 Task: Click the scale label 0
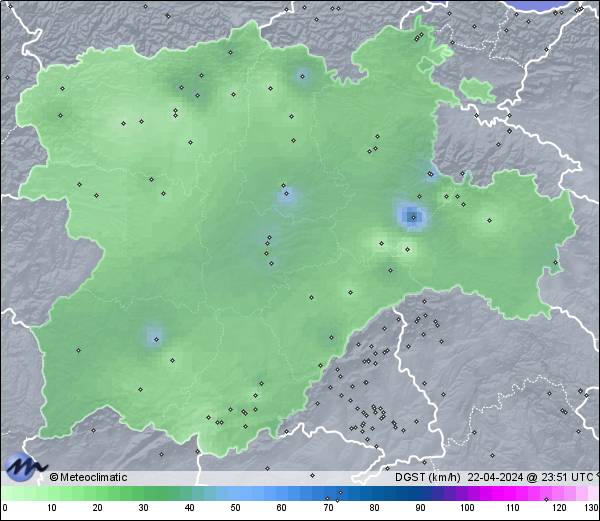tap(5, 508)
